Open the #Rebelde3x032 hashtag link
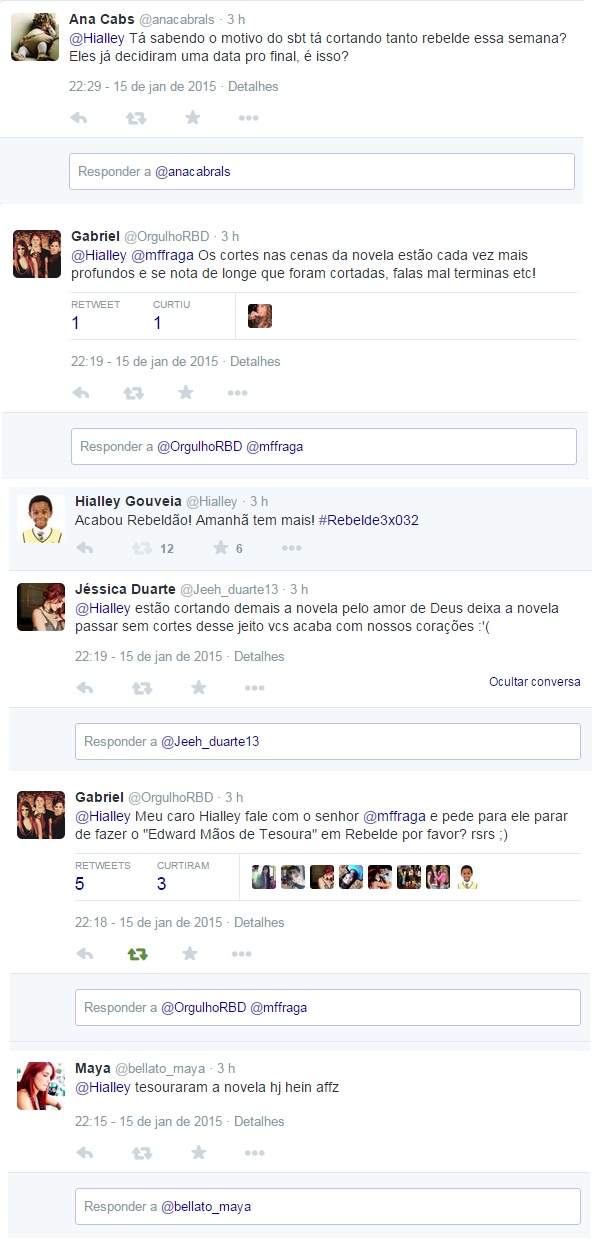 (369, 520)
